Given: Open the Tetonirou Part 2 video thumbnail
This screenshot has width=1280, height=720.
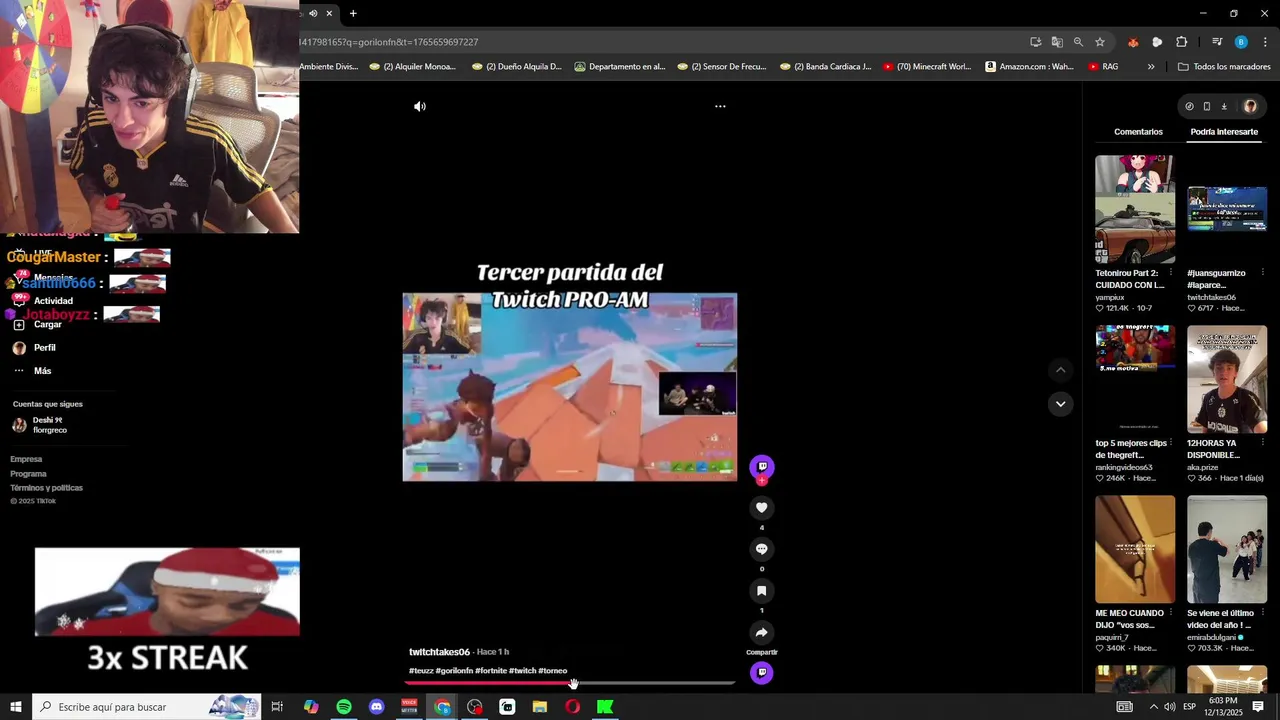Looking at the screenshot, I should click(x=1135, y=209).
